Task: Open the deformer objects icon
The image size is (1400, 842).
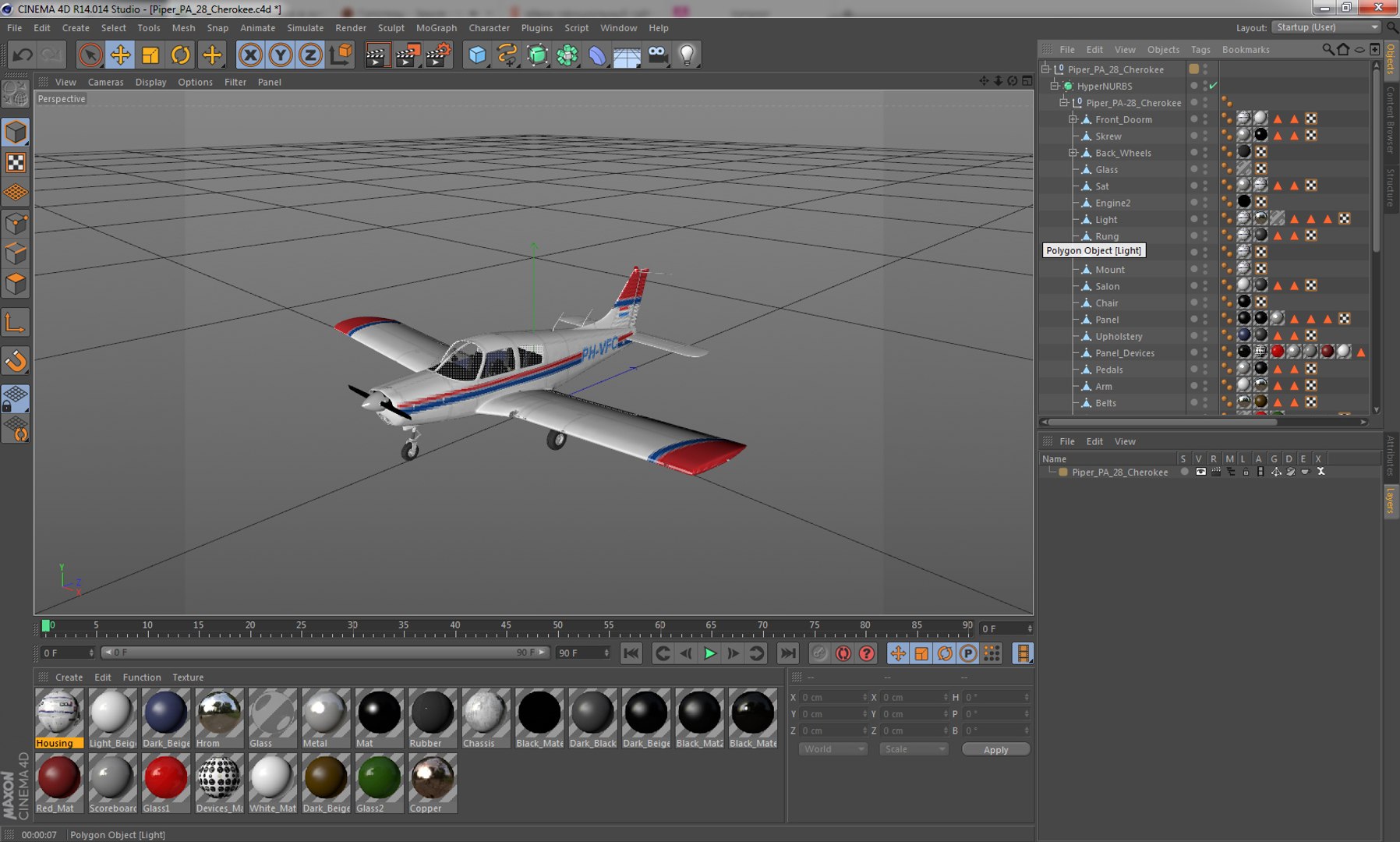Action: pos(597,55)
